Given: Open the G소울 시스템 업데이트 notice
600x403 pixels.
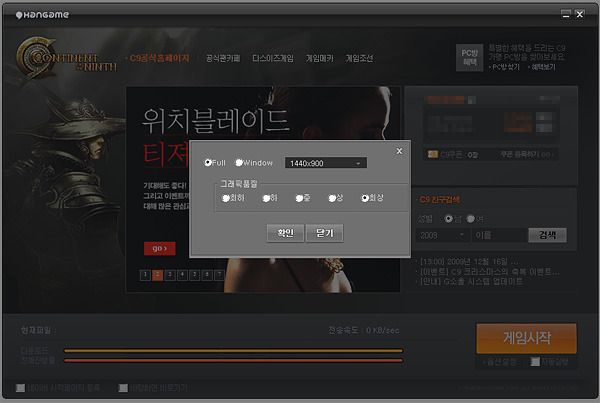Looking at the screenshot, I should point(471,282).
